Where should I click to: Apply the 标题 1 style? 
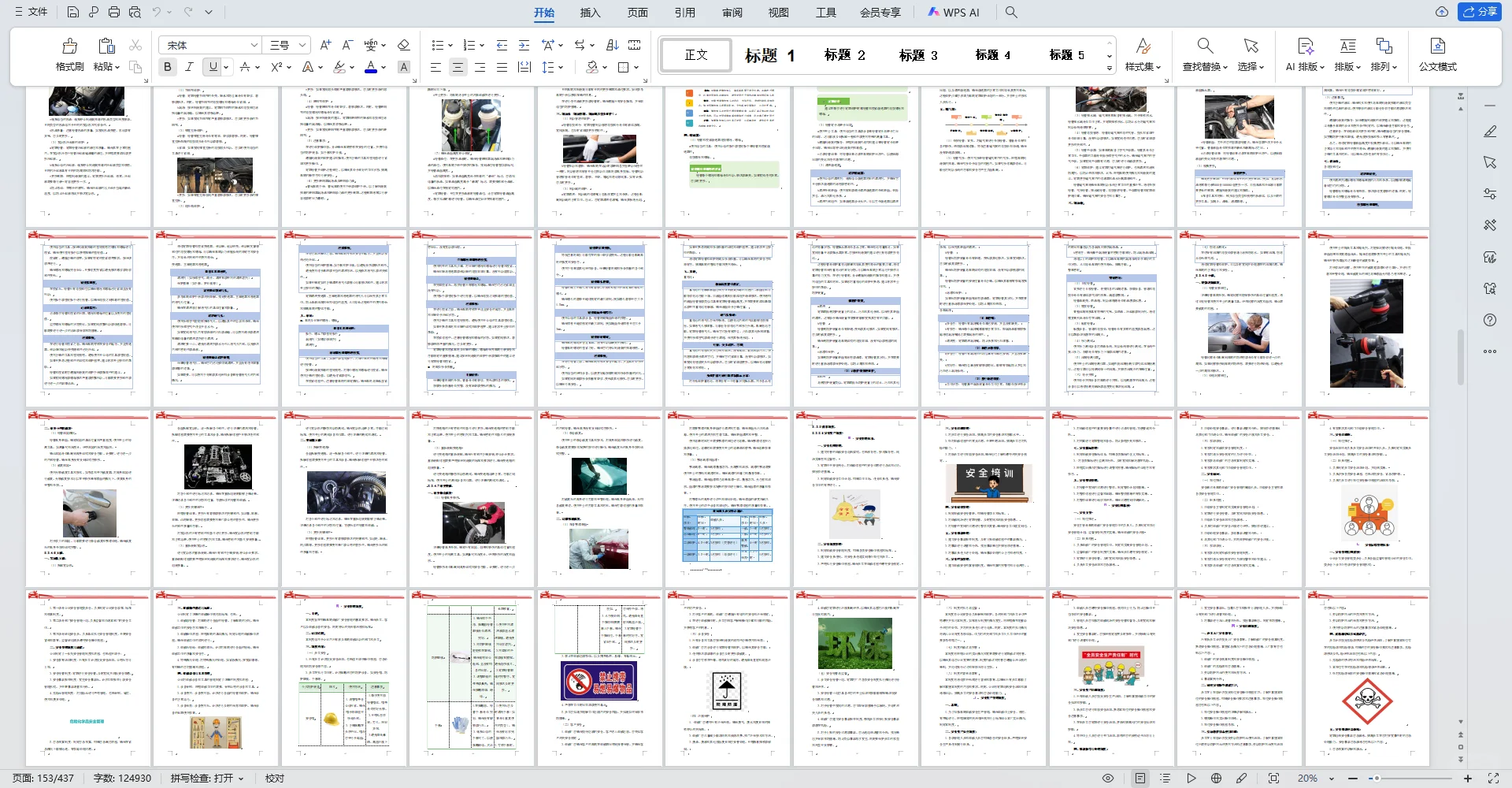point(770,55)
